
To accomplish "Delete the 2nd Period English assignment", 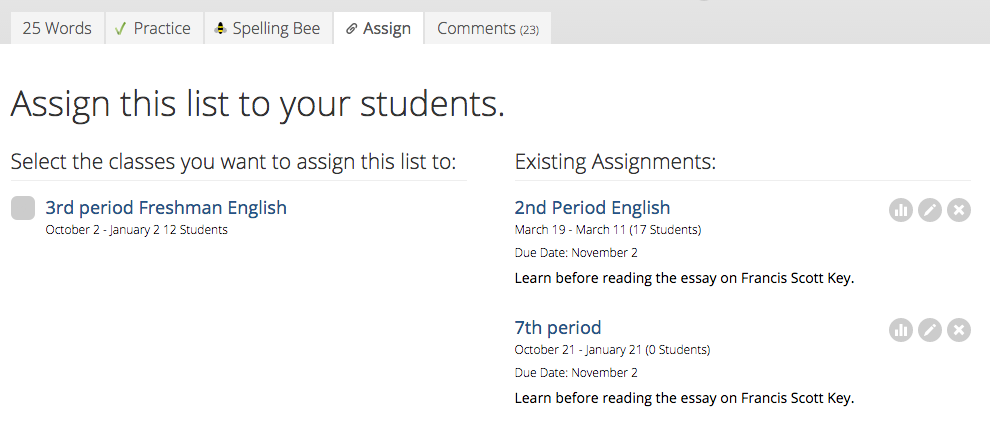I will [959, 210].
